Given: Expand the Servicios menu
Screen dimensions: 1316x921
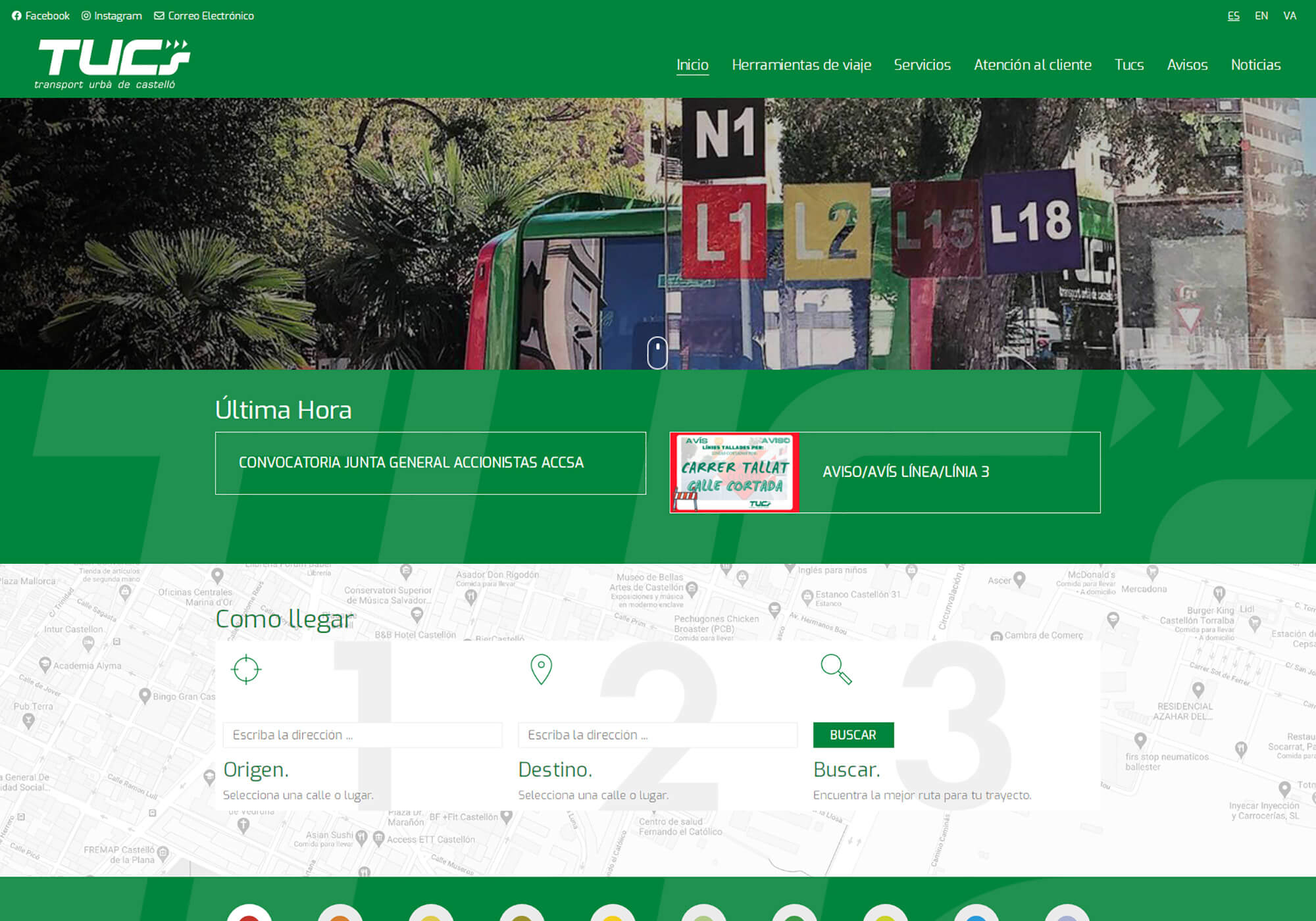Looking at the screenshot, I should tap(922, 64).
